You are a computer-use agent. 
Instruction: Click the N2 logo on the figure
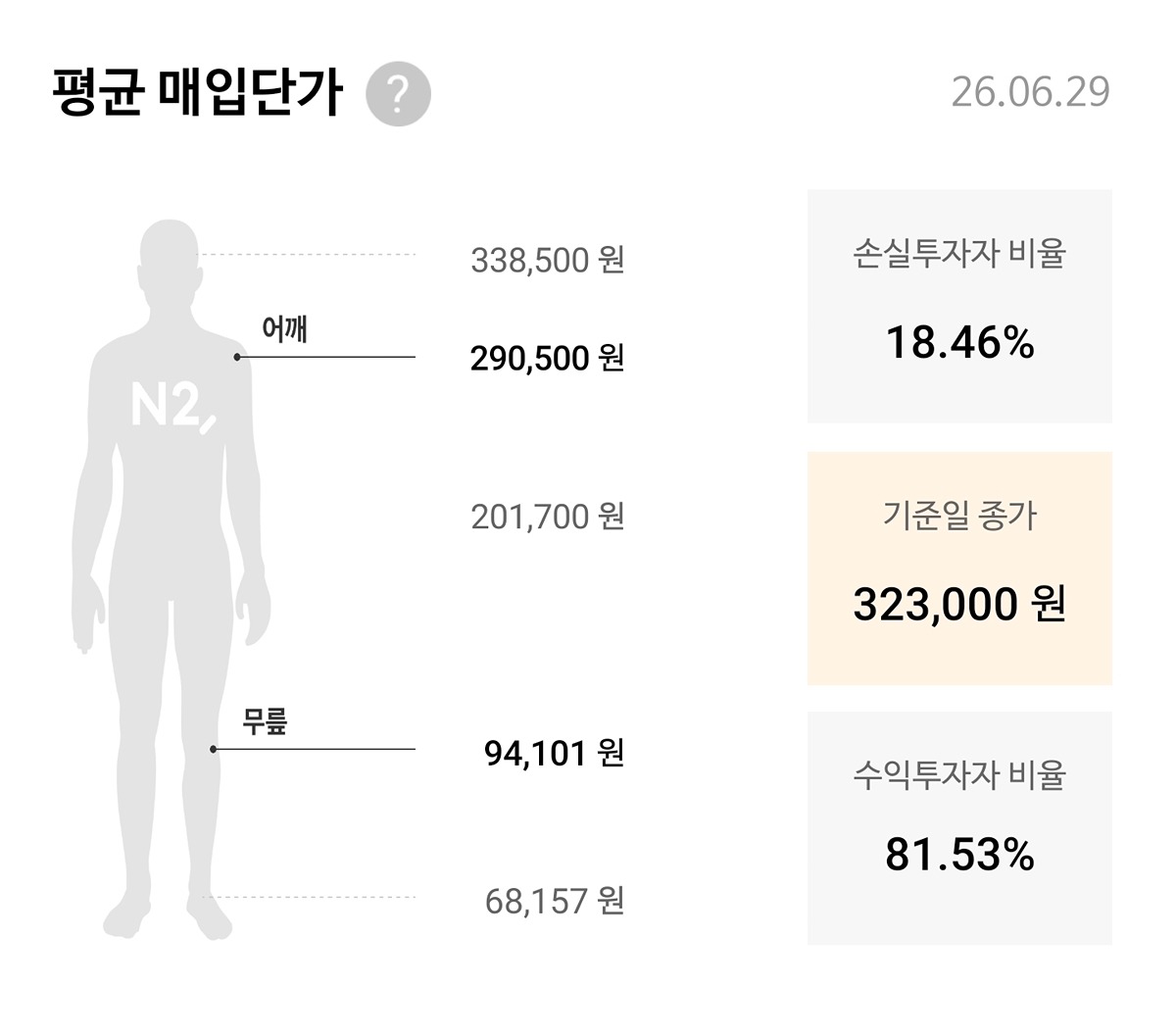pos(172,407)
